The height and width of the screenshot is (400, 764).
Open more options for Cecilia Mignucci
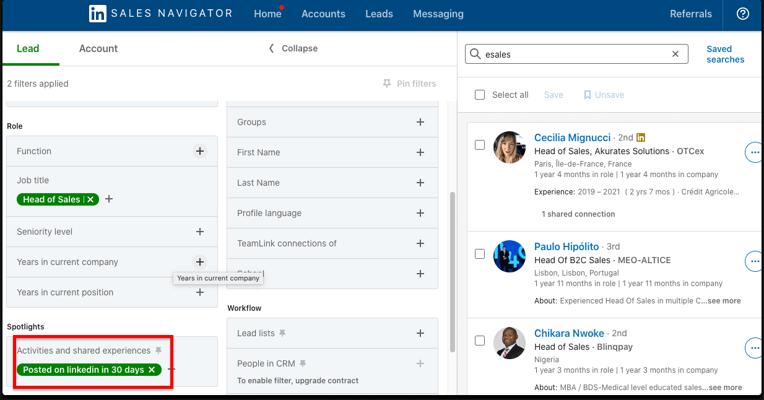coord(754,152)
